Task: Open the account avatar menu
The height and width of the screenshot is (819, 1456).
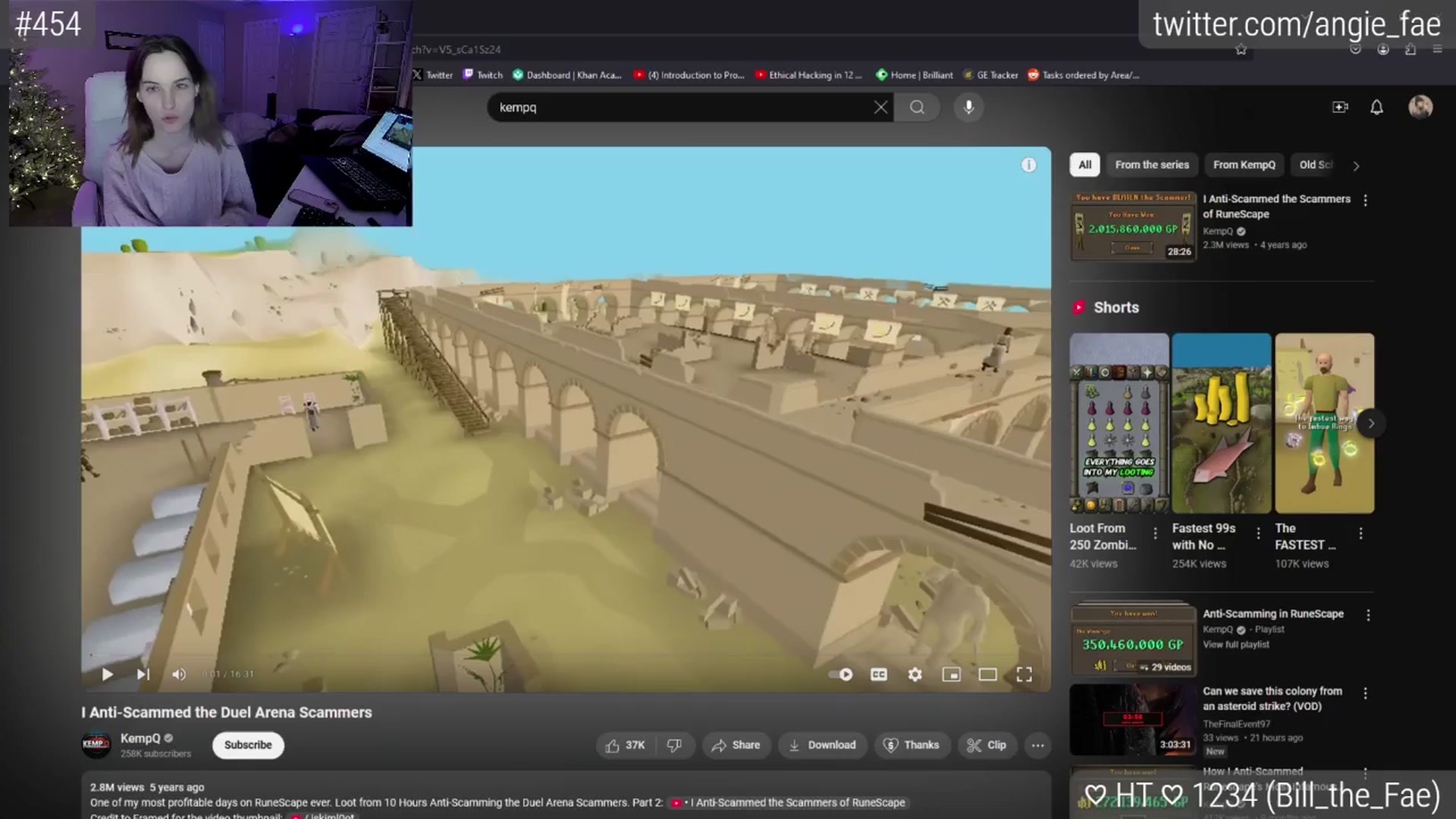Action: [x=1420, y=107]
